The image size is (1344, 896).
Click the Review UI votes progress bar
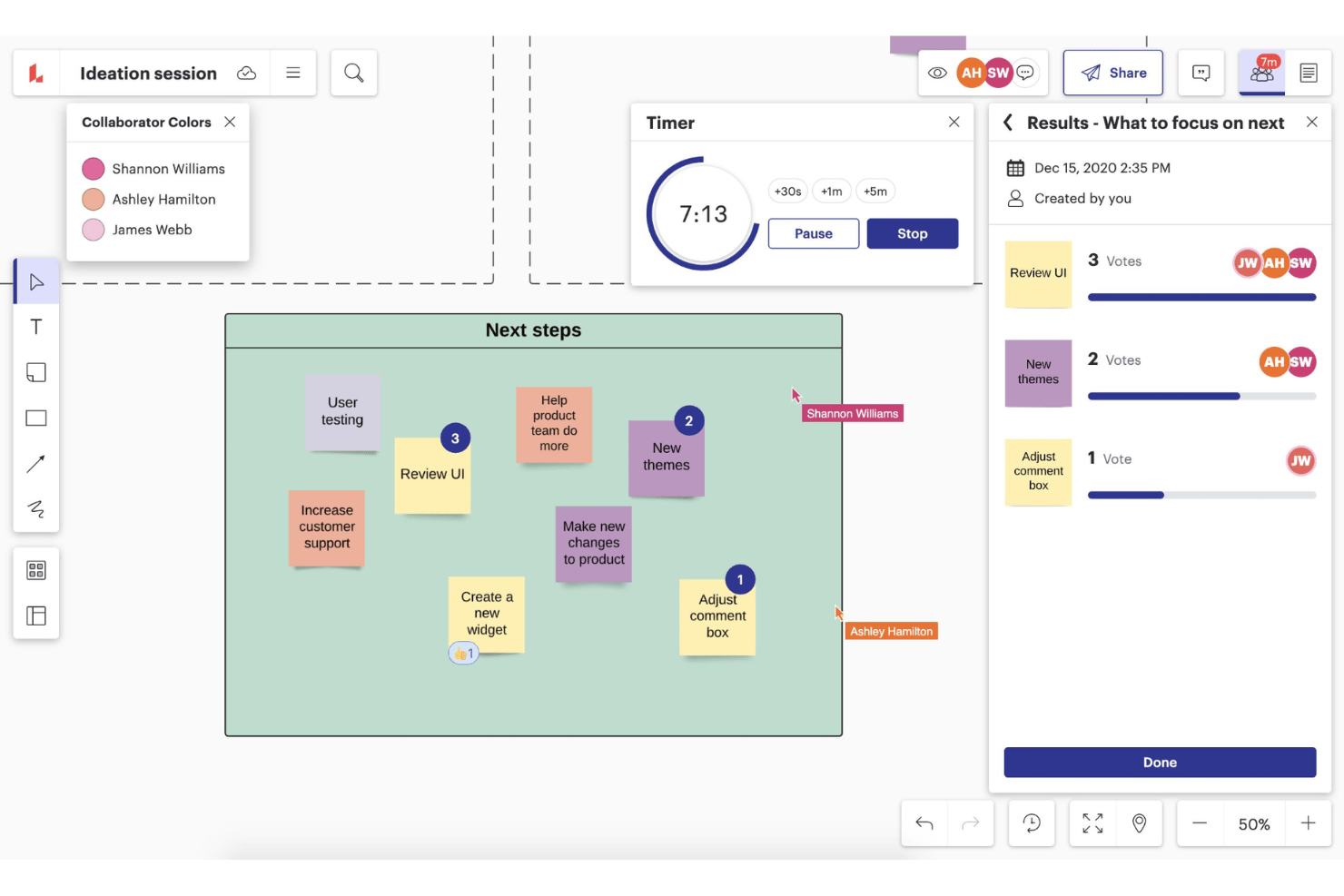click(1201, 297)
